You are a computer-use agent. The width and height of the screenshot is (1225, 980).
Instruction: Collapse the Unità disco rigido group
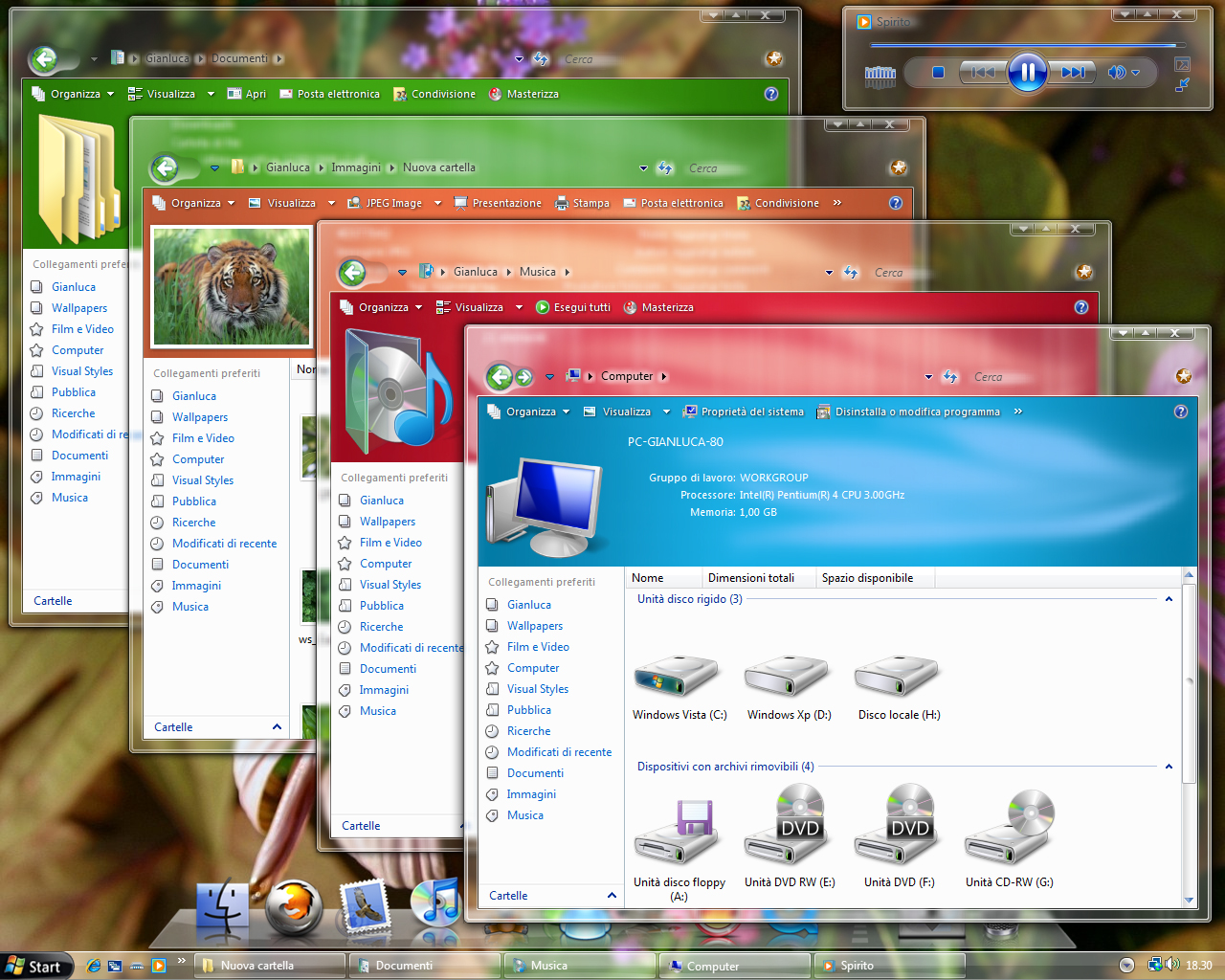[x=1169, y=599]
